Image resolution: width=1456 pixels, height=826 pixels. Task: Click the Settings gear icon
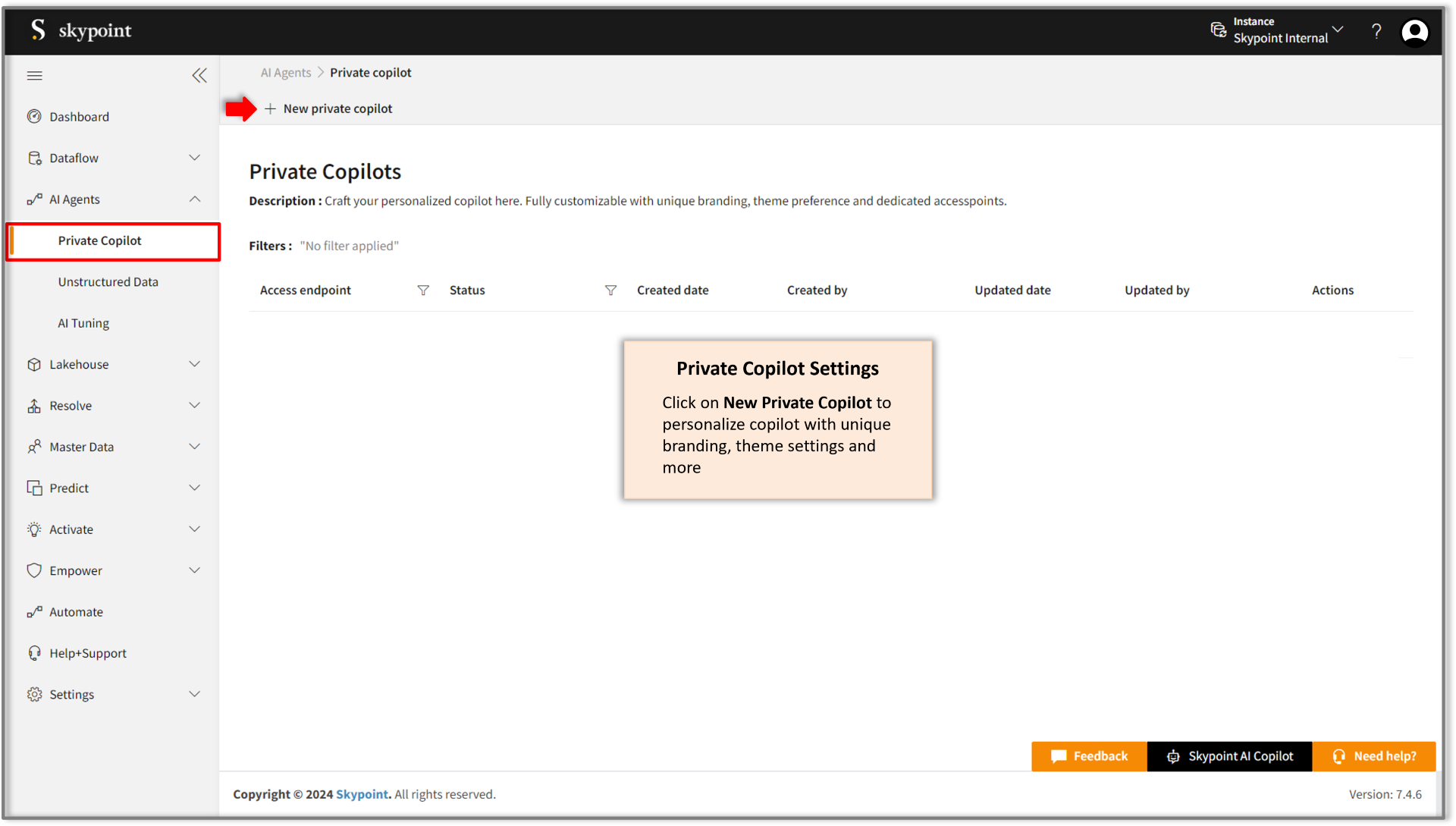tap(34, 695)
